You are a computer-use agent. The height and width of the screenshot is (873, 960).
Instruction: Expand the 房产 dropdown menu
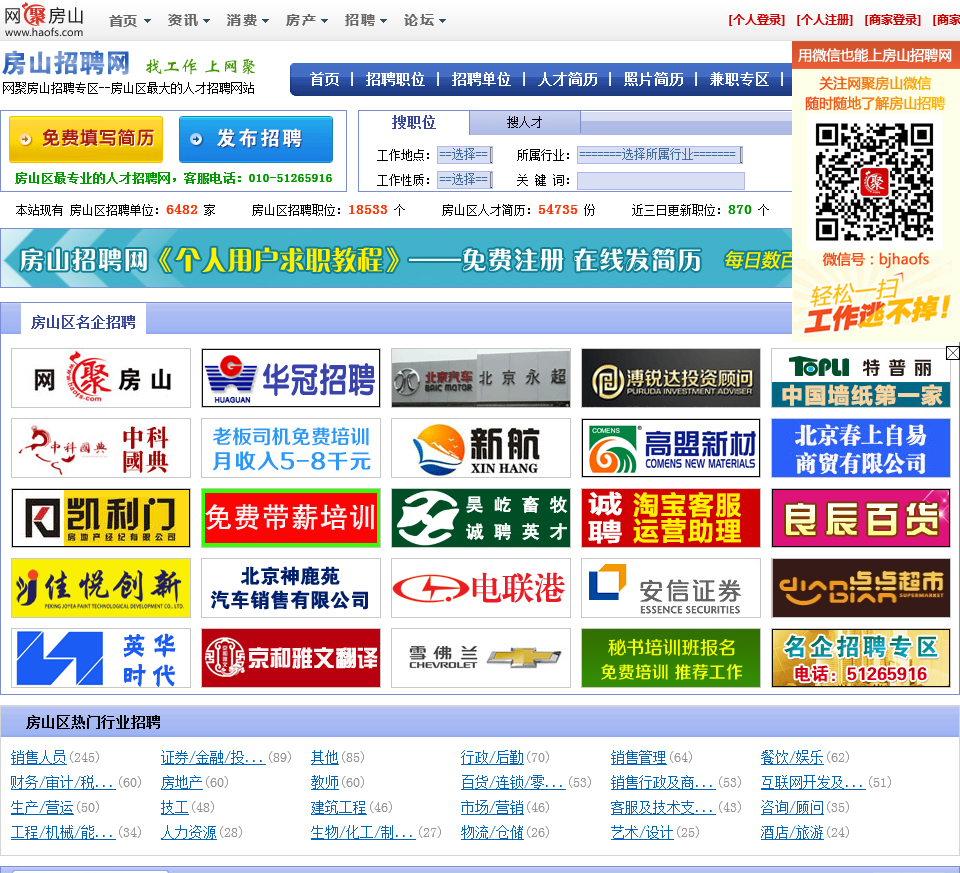pyautogui.click(x=307, y=21)
